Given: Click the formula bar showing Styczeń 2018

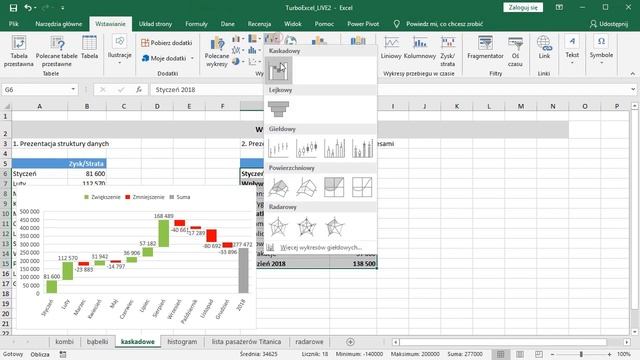Looking at the screenshot, I should 390,89.
